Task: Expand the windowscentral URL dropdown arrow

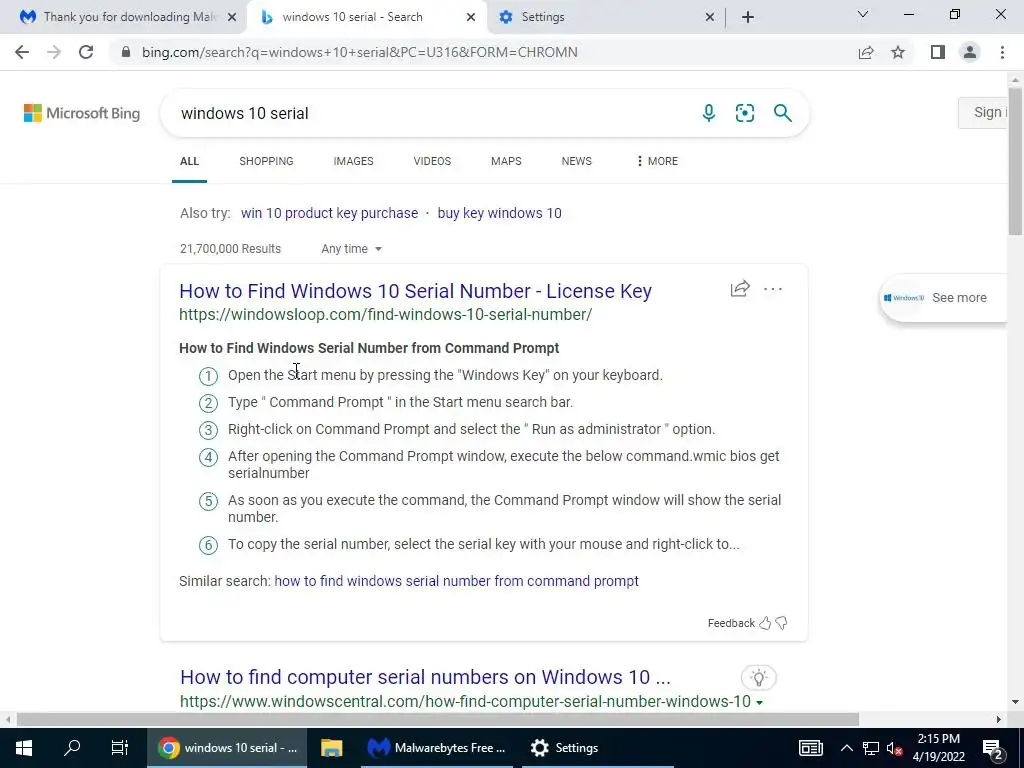Action: 760,703
